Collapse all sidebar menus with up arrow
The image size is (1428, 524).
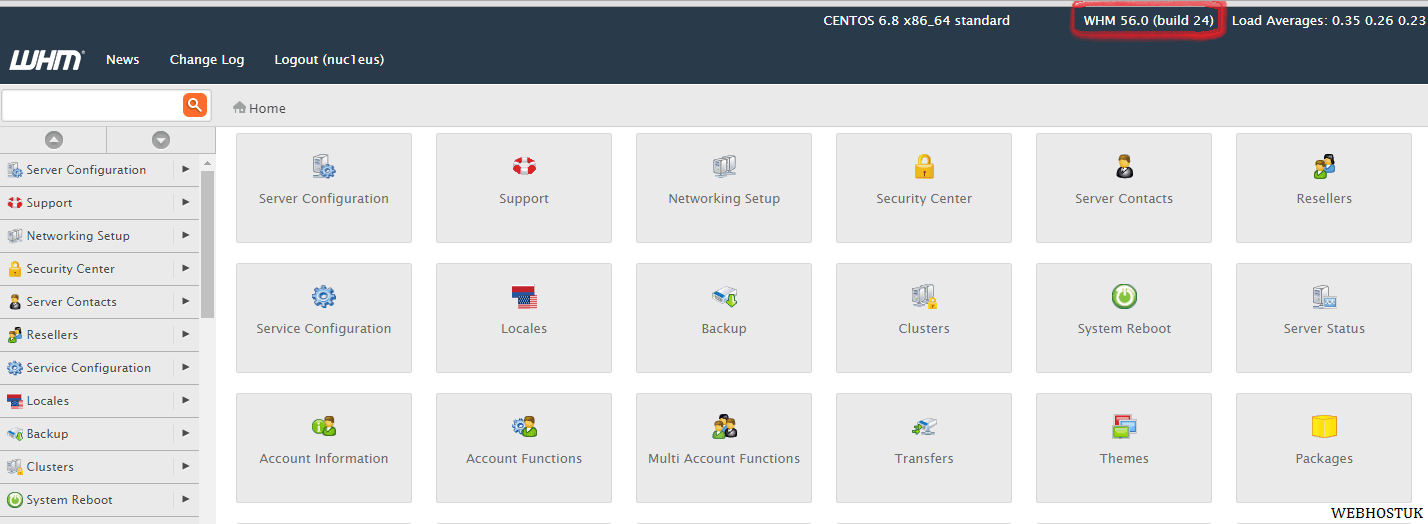point(54,140)
